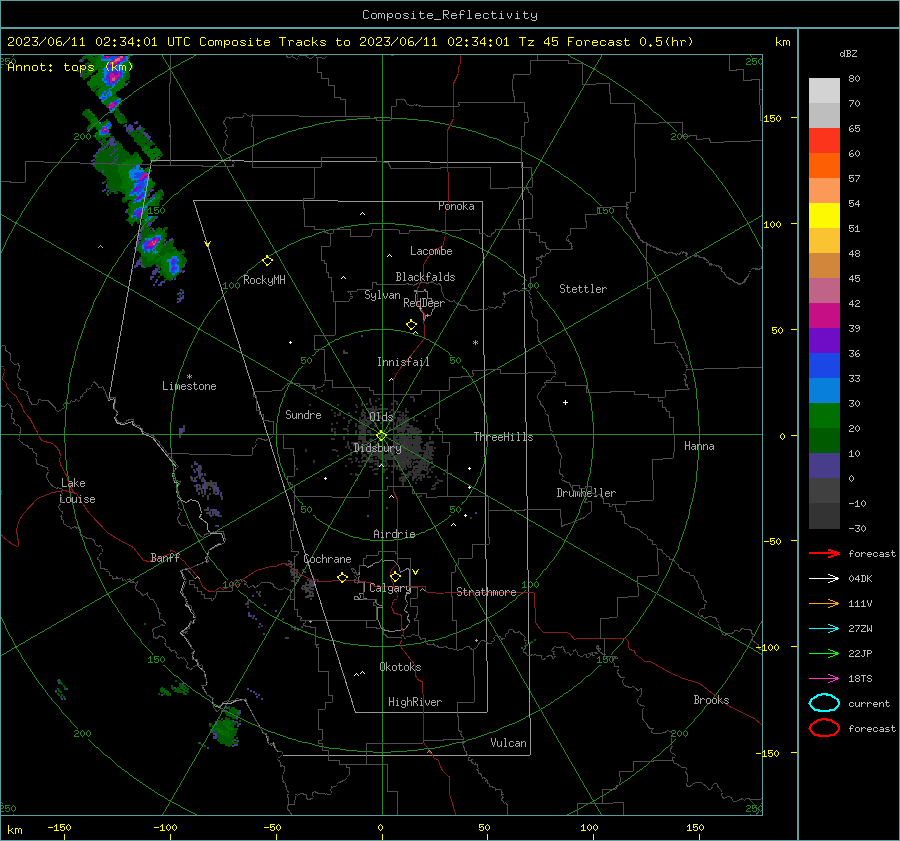Click yellow diamond marker below Cochrane label
The image size is (900, 841).
[343, 578]
